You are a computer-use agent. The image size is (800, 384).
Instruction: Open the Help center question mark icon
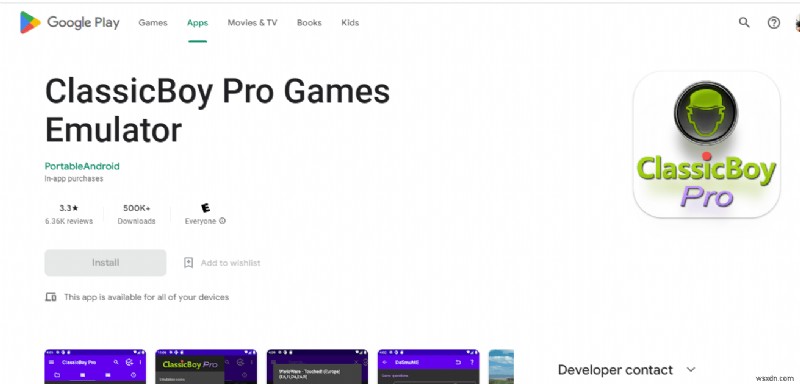coord(774,22)
